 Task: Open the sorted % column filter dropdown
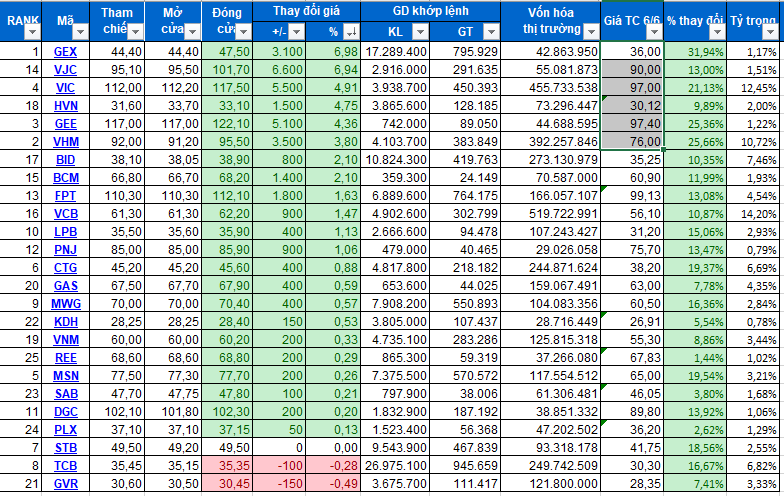tap(352, 32)
